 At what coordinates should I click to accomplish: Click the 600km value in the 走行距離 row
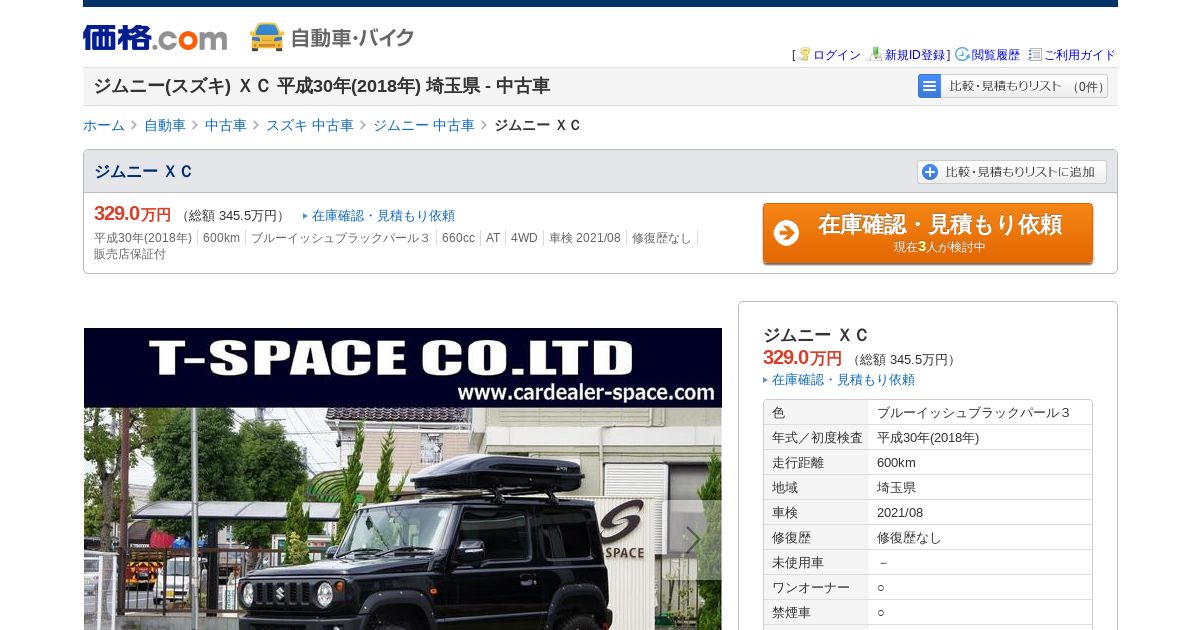[896, 463]
